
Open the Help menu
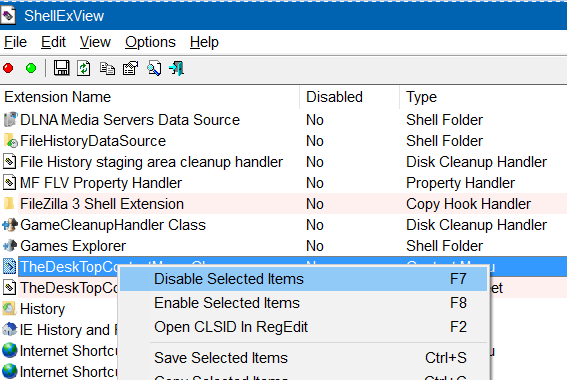[204, 42]
